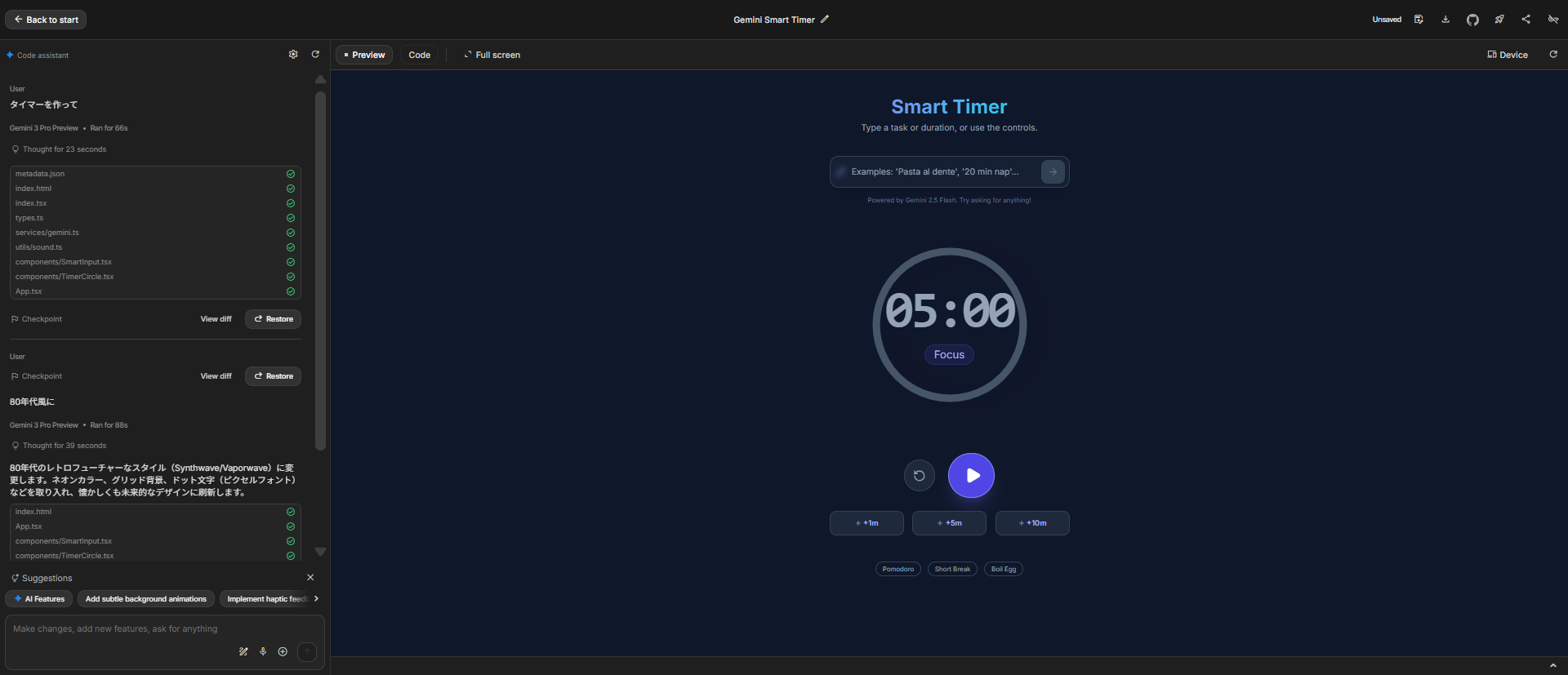Click the smart timer task input field
Image resolution: width=1568 pixels, height=675 pixels.
(939, 172)
